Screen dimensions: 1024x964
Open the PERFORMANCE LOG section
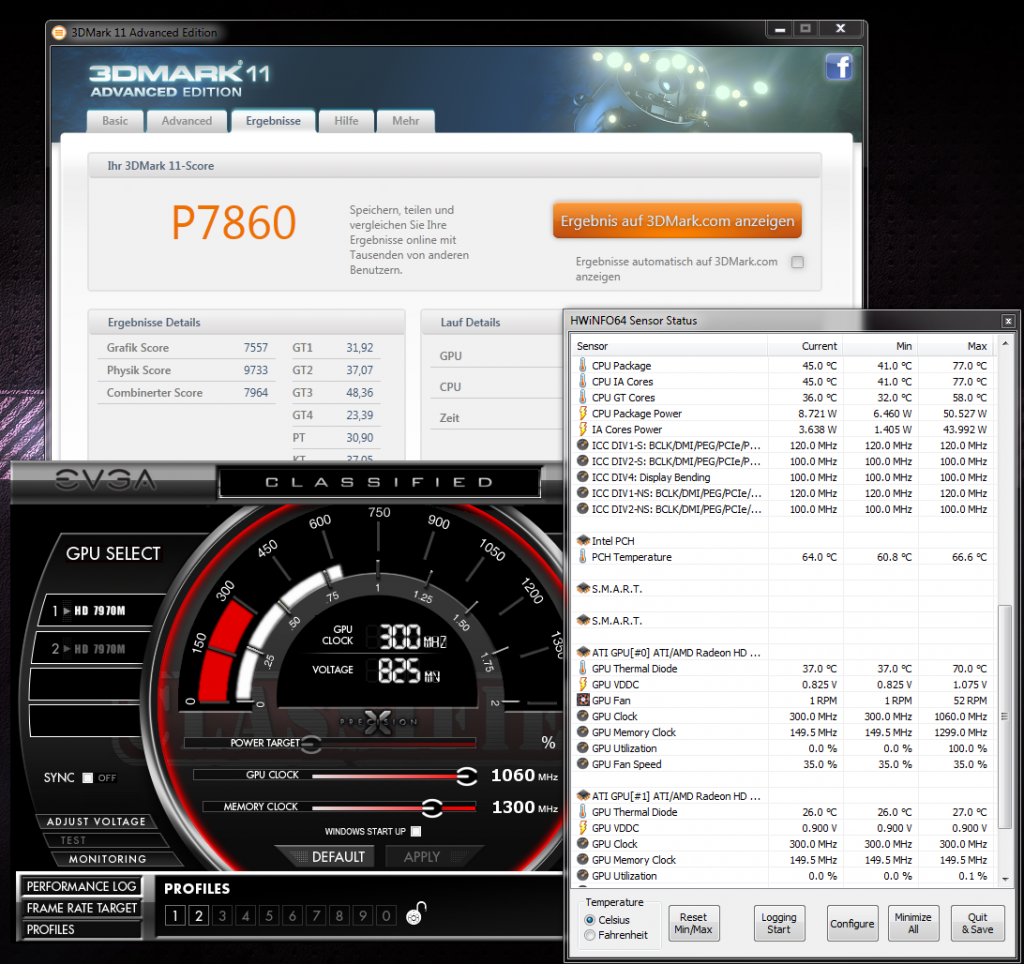point(81,886)
